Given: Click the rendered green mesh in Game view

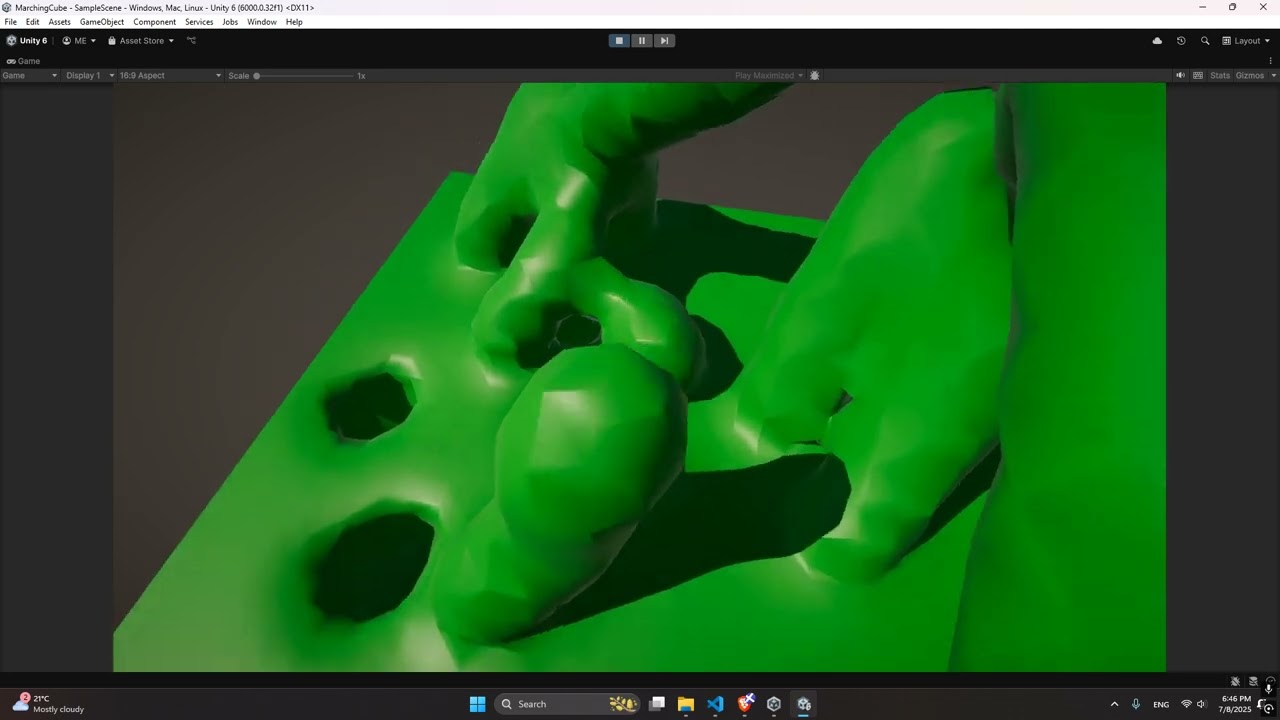Looking at the screenshot, I should [x=640, y=377].
